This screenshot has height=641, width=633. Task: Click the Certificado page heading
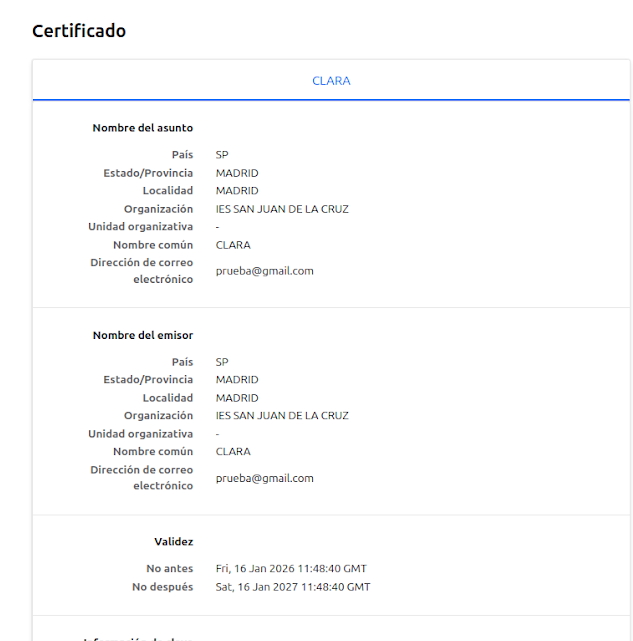click(x=79, y=31)
